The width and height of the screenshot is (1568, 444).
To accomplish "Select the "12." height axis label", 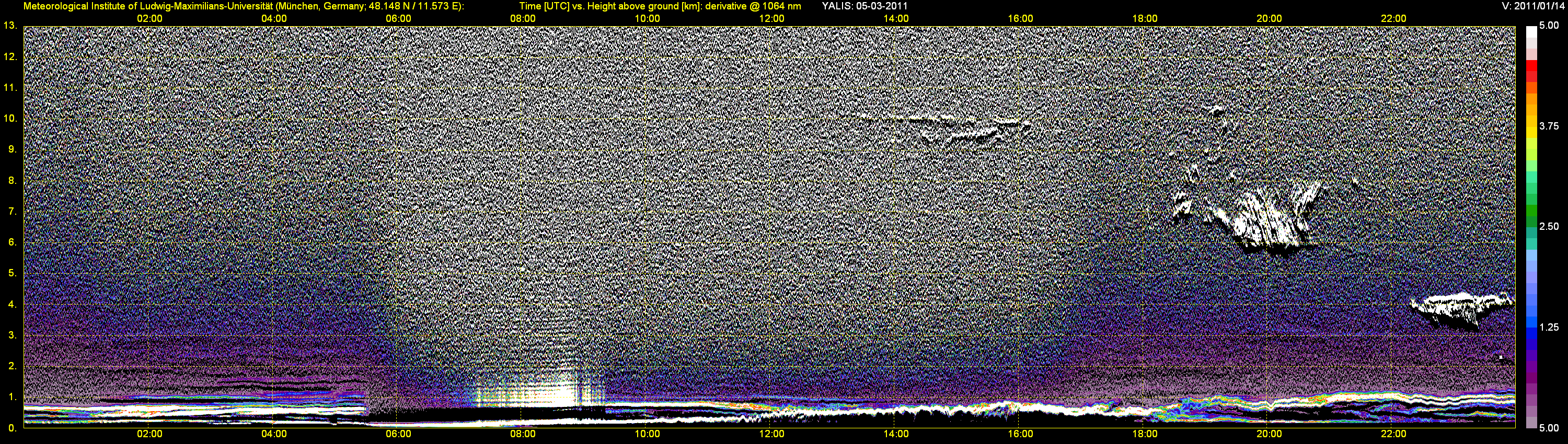I will 10,56.
